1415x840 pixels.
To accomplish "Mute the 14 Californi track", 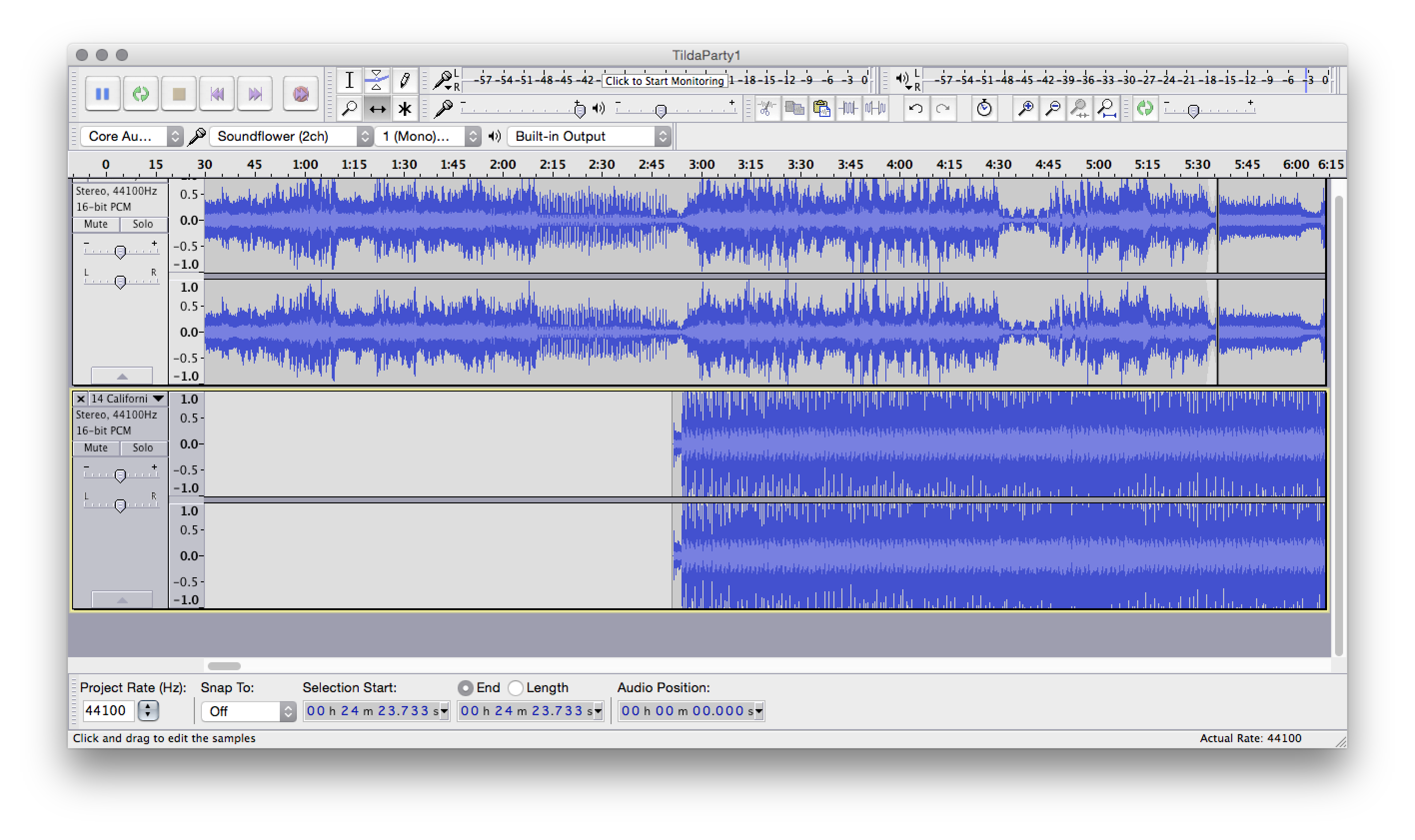I will [x=96, y=448].
